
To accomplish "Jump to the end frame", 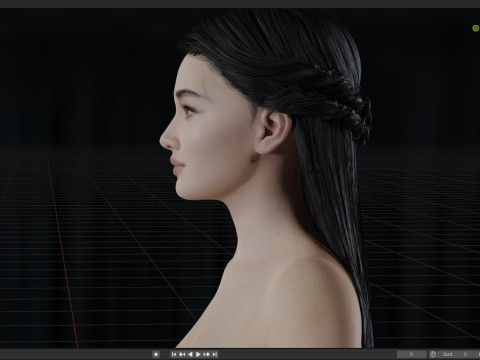I will tap(214, 354).
